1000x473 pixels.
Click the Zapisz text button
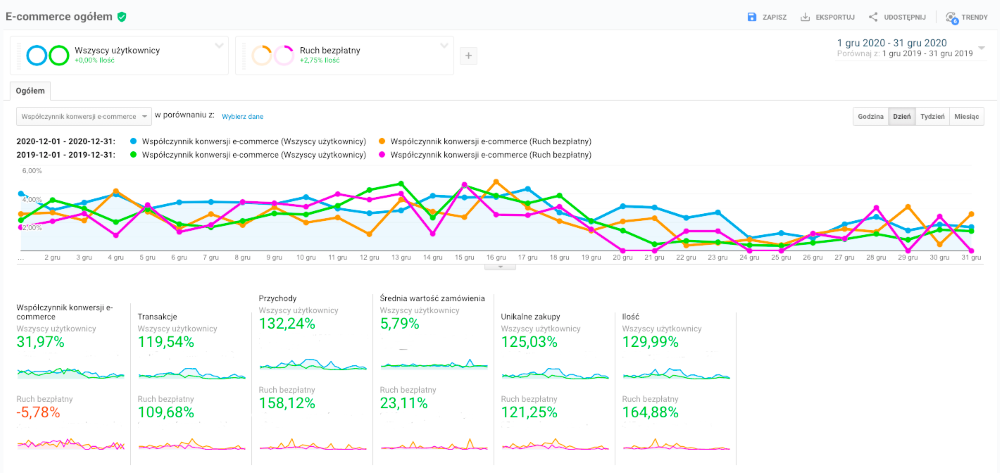[x=774, y=17]
